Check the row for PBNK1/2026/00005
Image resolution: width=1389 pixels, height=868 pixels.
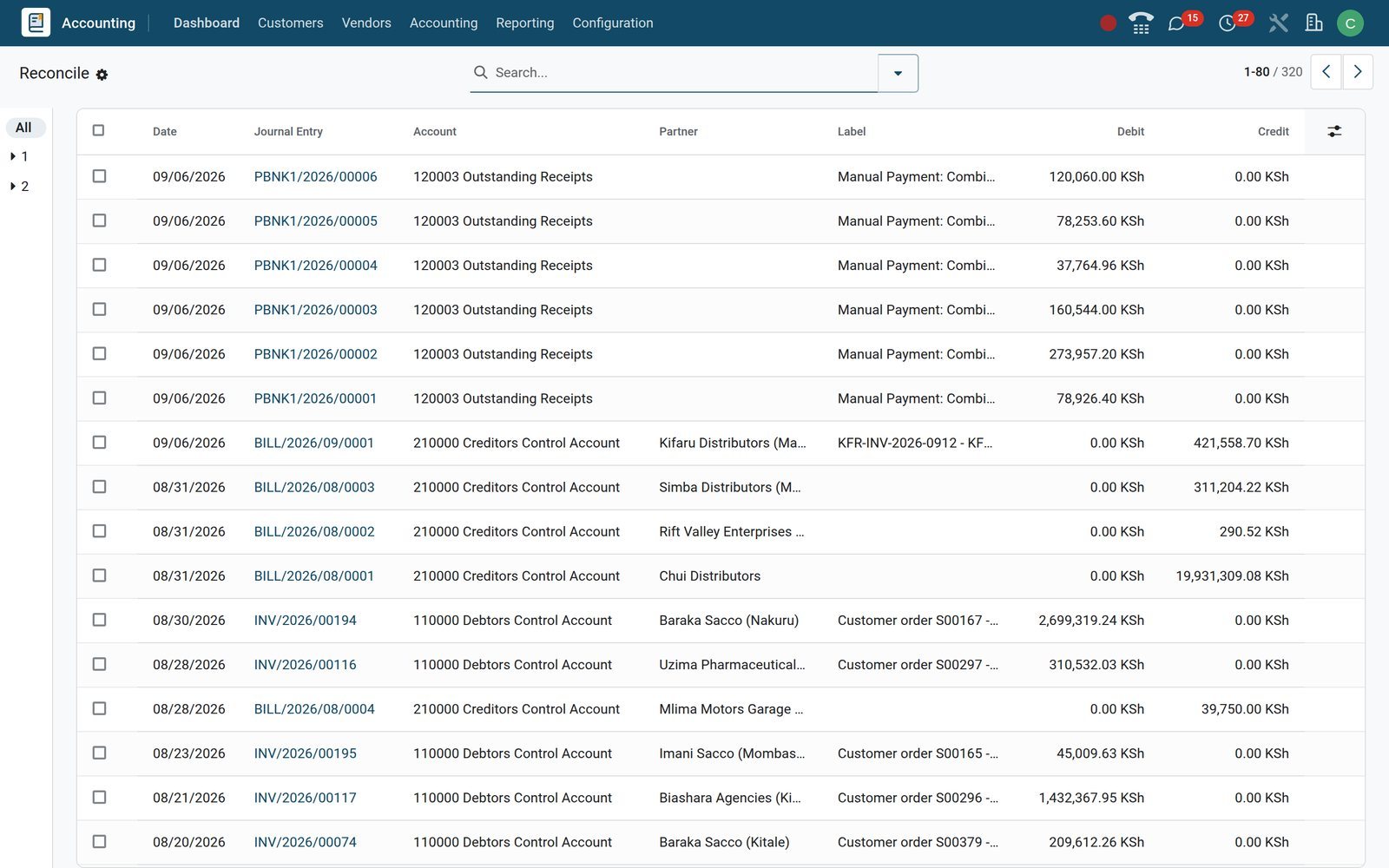99,220
